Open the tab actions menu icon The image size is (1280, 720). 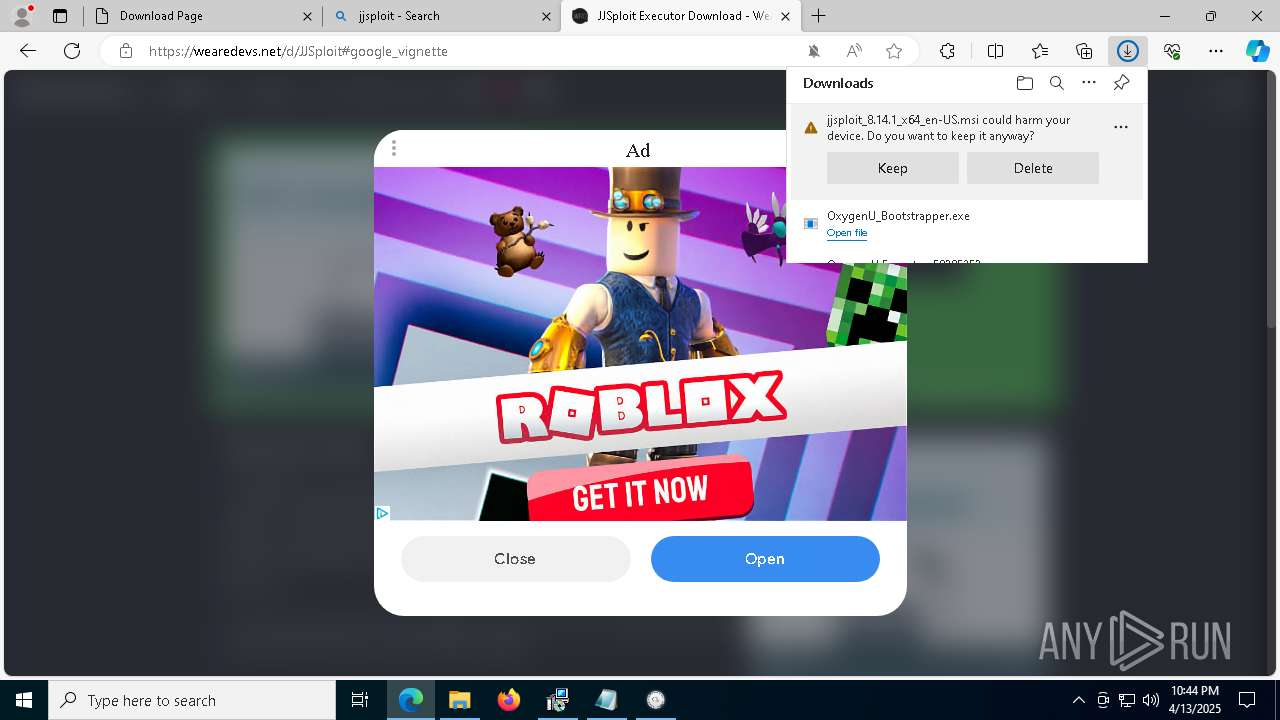[x=60, y=16]
